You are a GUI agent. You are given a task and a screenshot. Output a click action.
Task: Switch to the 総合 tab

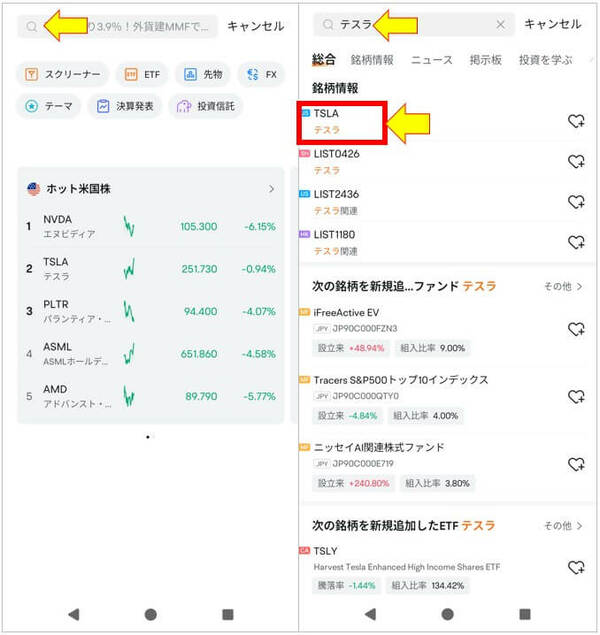323,60
